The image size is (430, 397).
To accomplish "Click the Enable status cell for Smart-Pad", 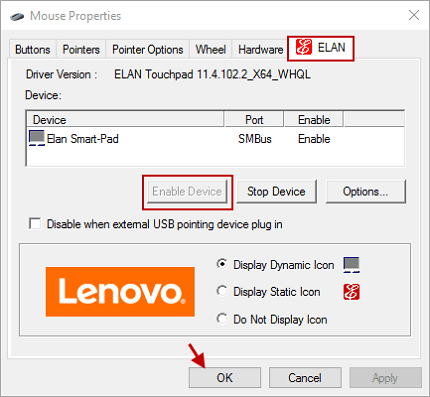I will [314, 139].
